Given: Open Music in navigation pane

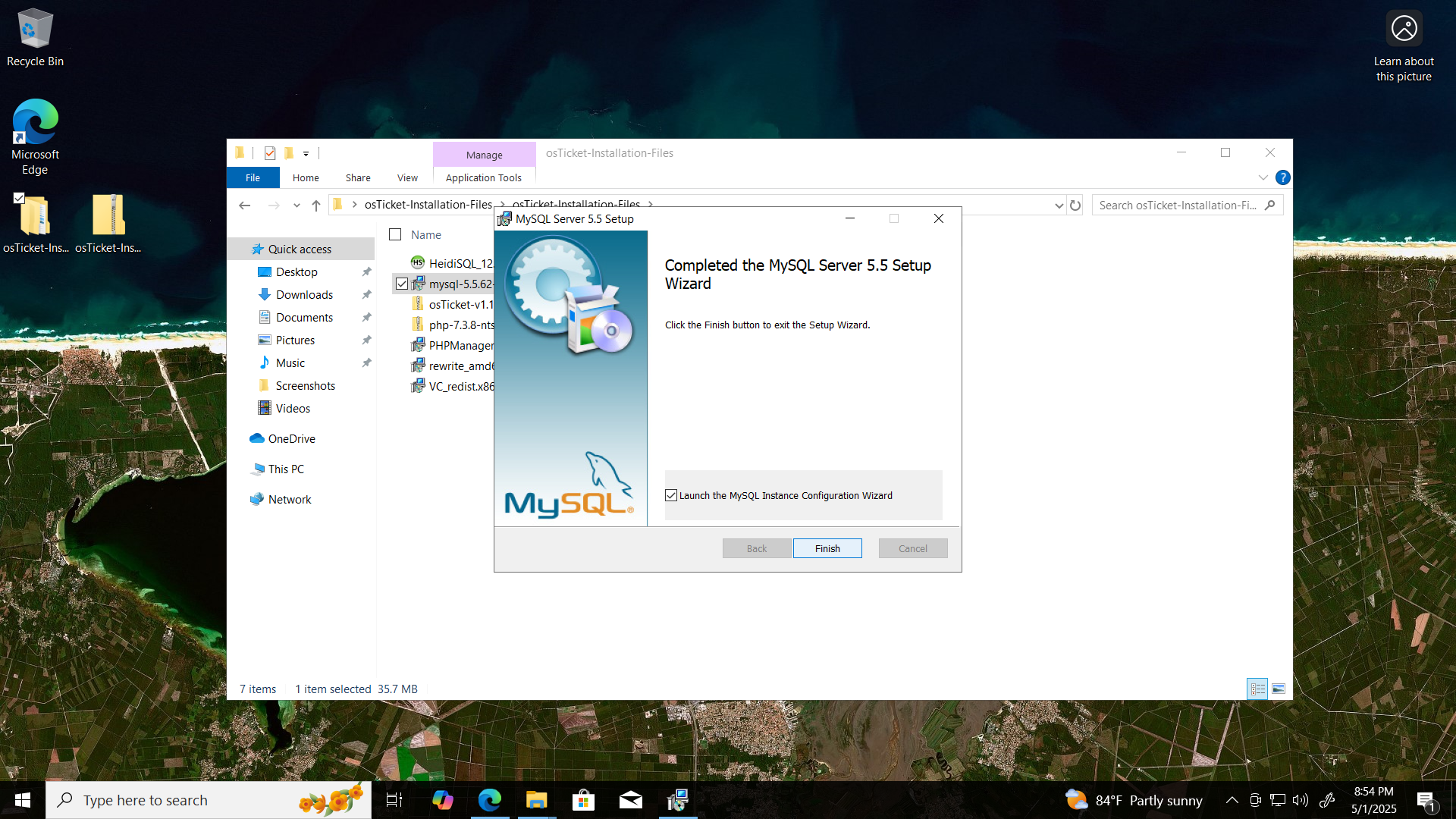Looking at the screenshot, I should point(290,362).
